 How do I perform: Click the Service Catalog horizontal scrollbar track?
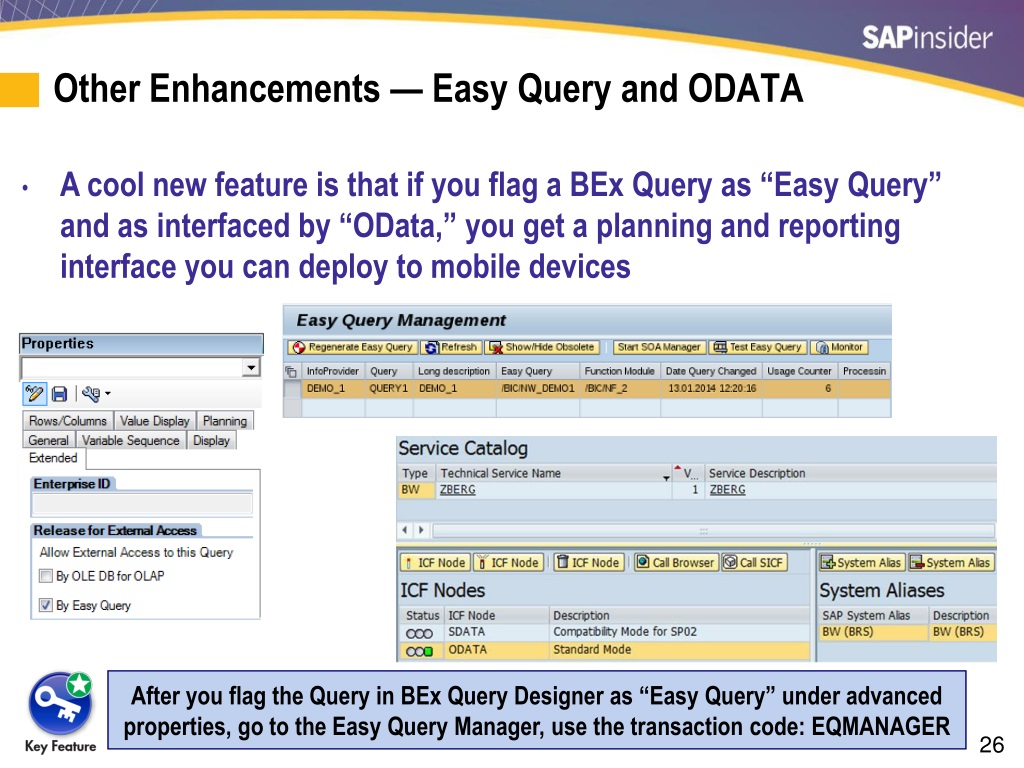coord(713,530)
